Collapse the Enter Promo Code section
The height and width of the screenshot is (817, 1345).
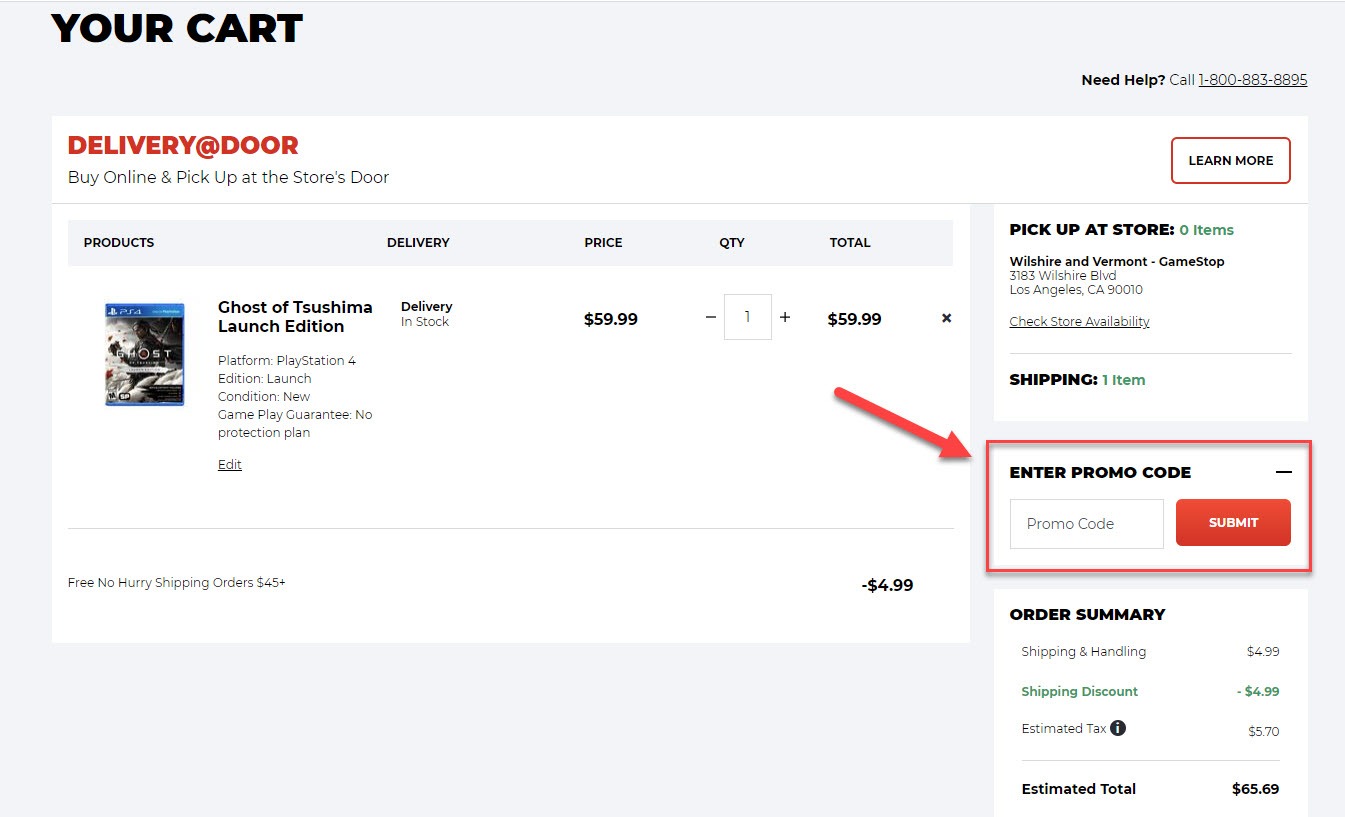(1283, 472)
